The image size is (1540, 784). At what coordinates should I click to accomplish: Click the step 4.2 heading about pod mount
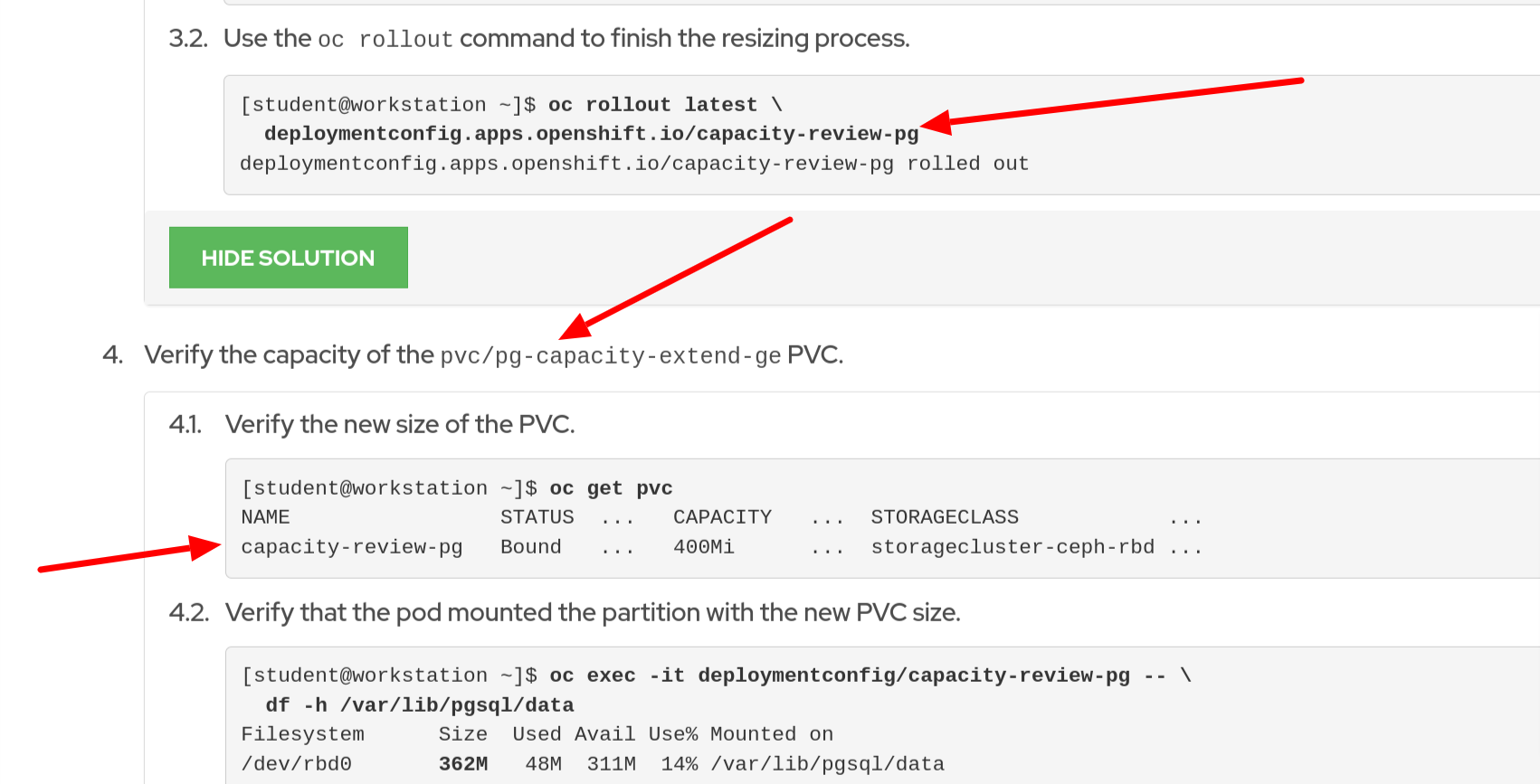[592, 612]
